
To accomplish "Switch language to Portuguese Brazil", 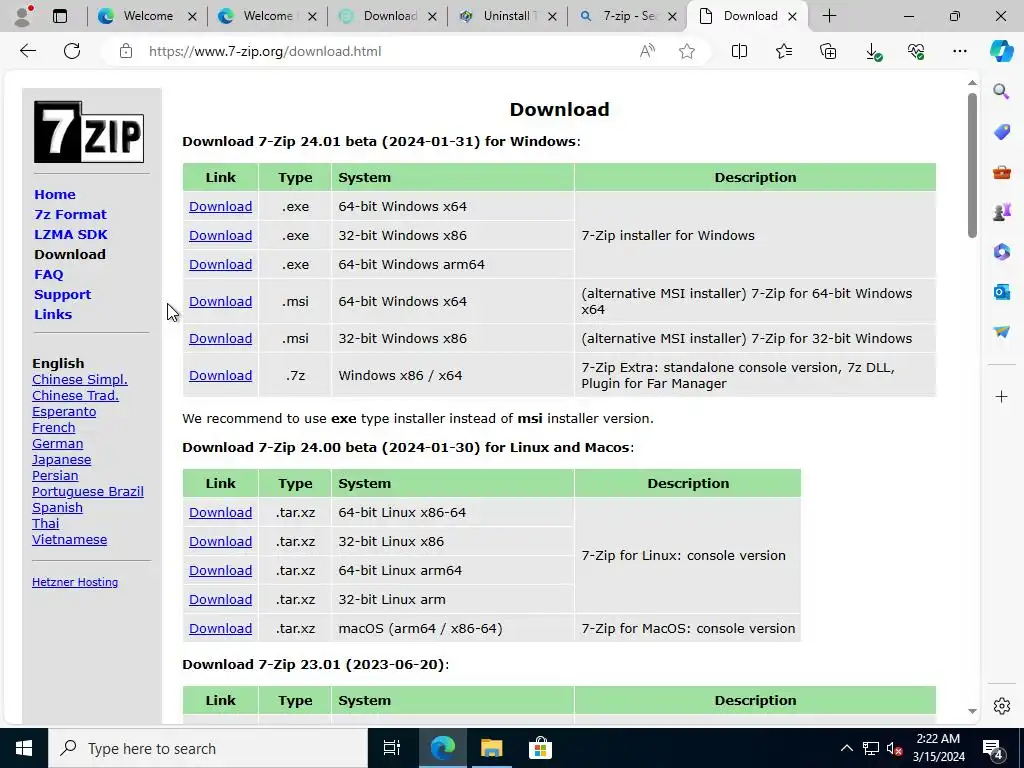I will pos(88,492).
